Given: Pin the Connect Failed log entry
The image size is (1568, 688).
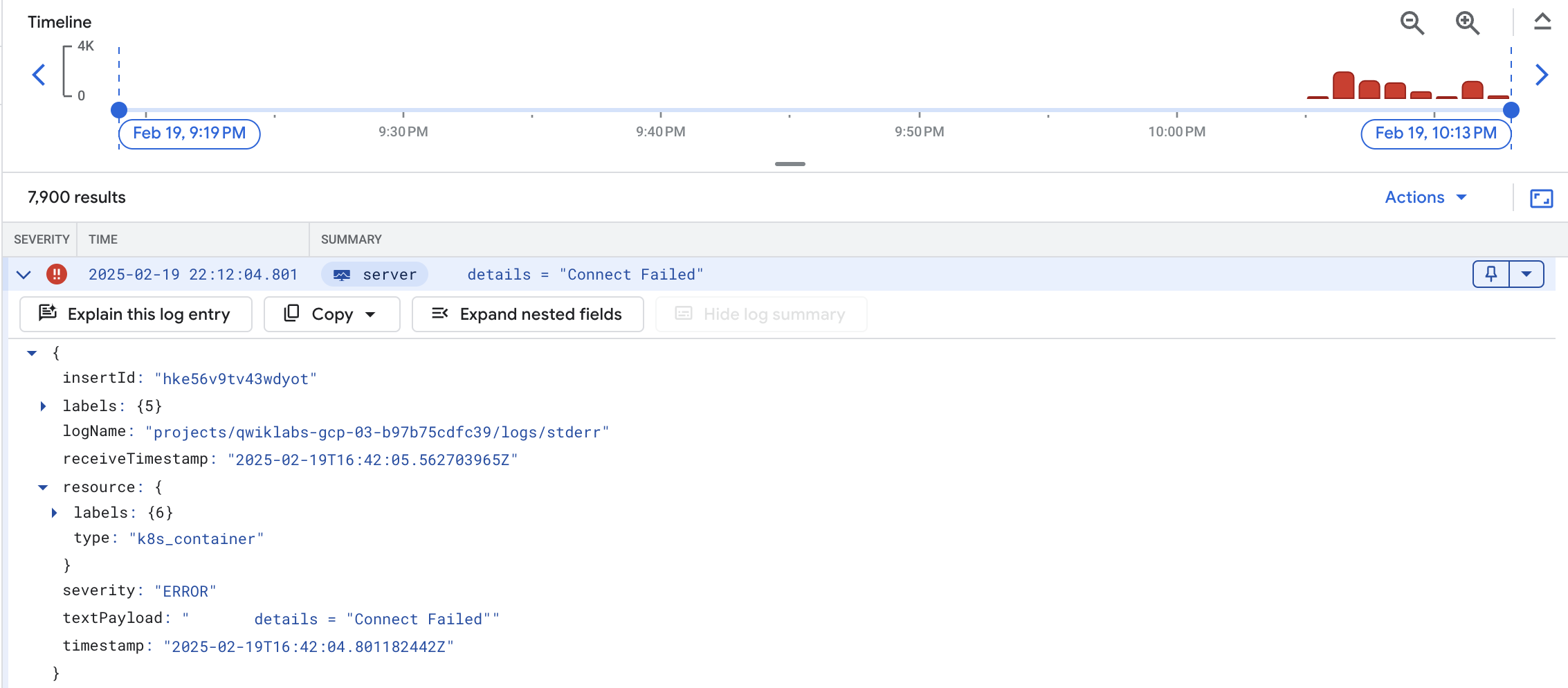Looking at the screenshot, I should pyautogui.click(x=1491, y=274).
